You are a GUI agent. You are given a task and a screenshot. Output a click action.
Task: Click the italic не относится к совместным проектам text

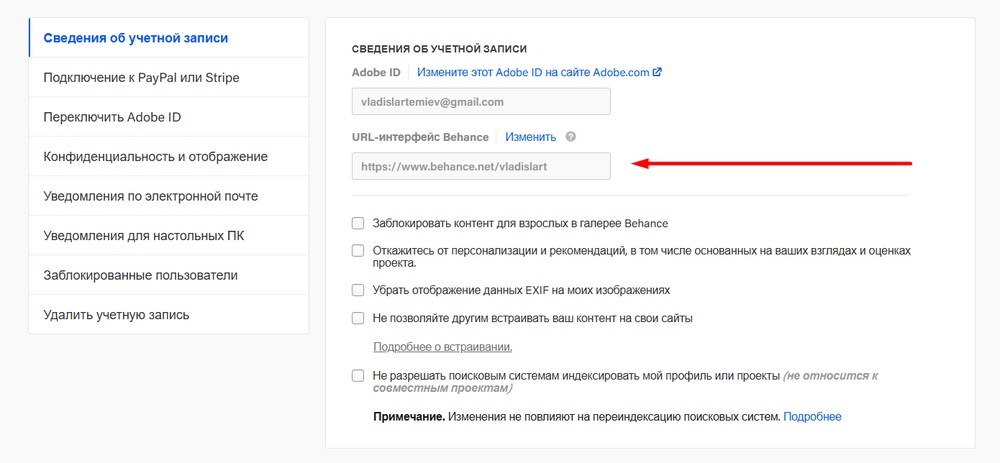[625, 381]
